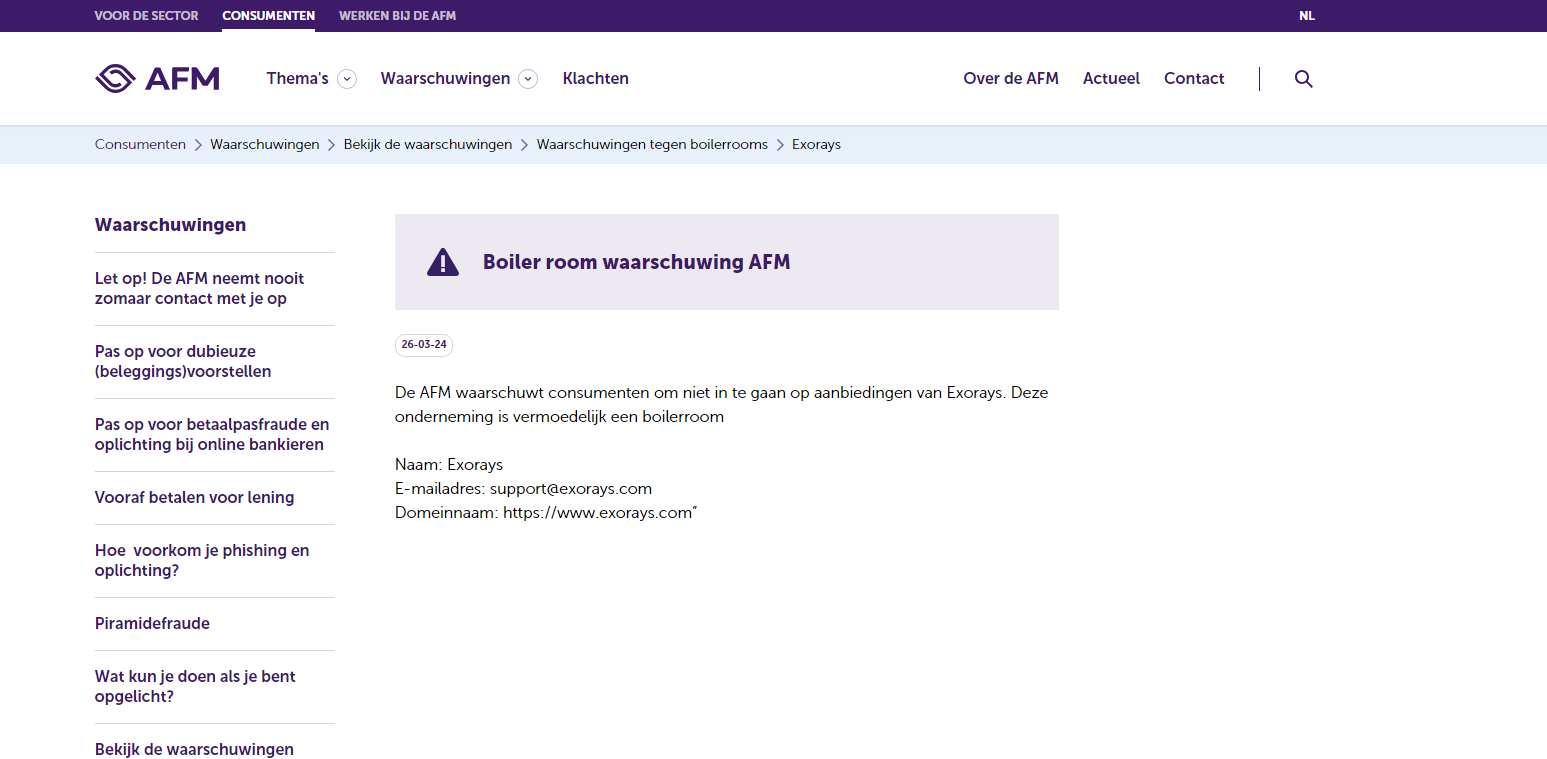Click Waarschuwingen breadcrumb link
Viewport: 1547px width, 759px height.
pos(265,144)
